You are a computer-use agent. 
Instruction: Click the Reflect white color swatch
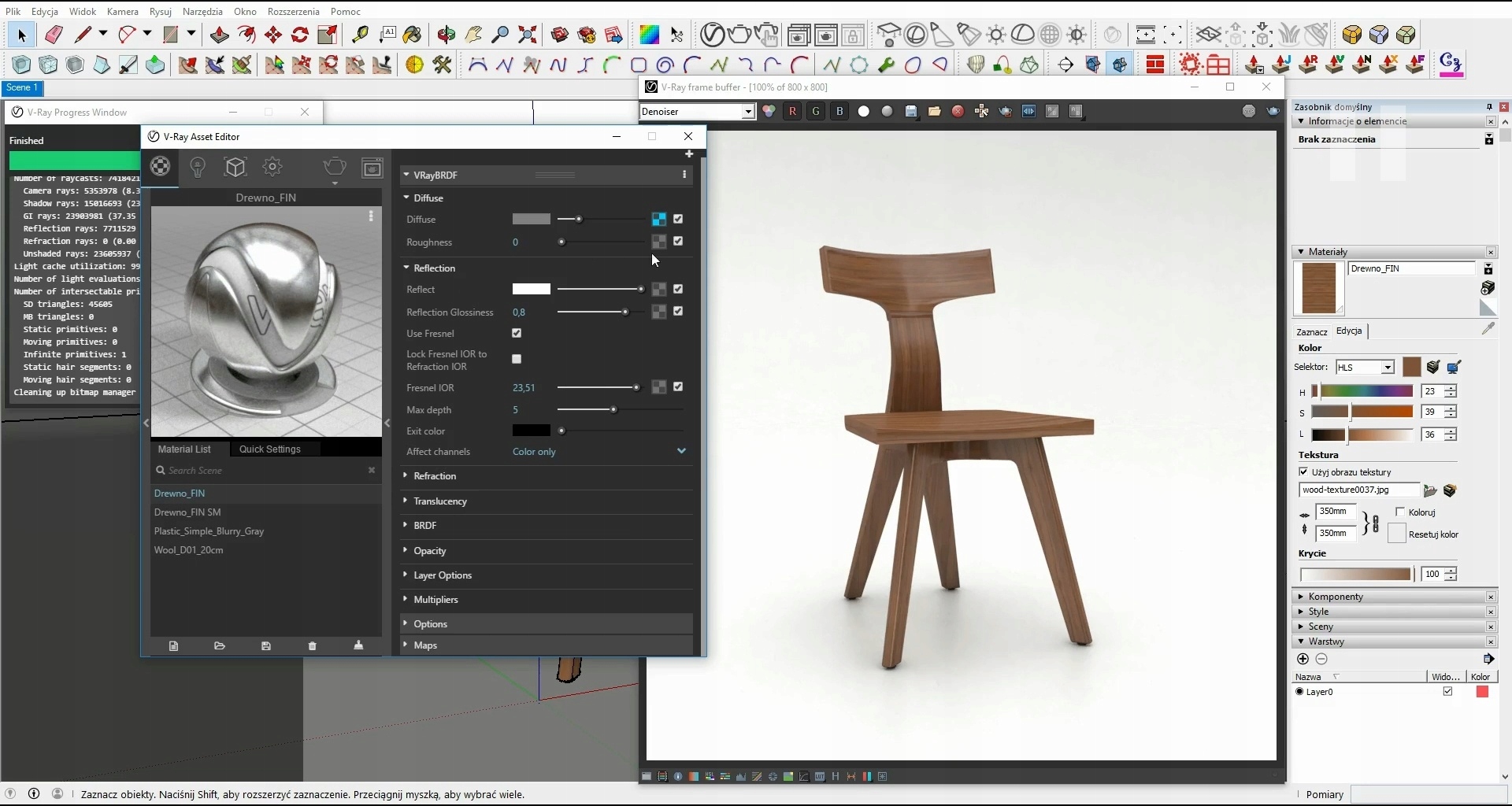click(x=532, y=290)
